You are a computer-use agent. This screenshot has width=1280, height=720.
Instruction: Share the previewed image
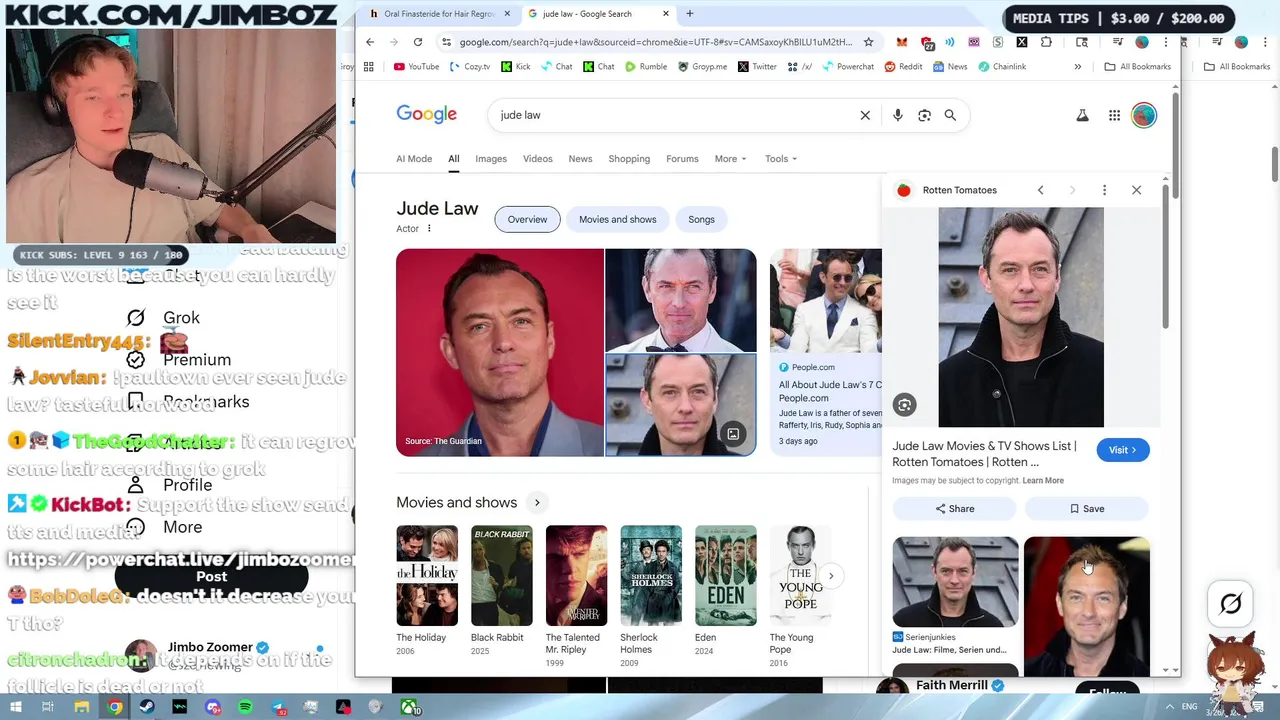pos(955,509)
